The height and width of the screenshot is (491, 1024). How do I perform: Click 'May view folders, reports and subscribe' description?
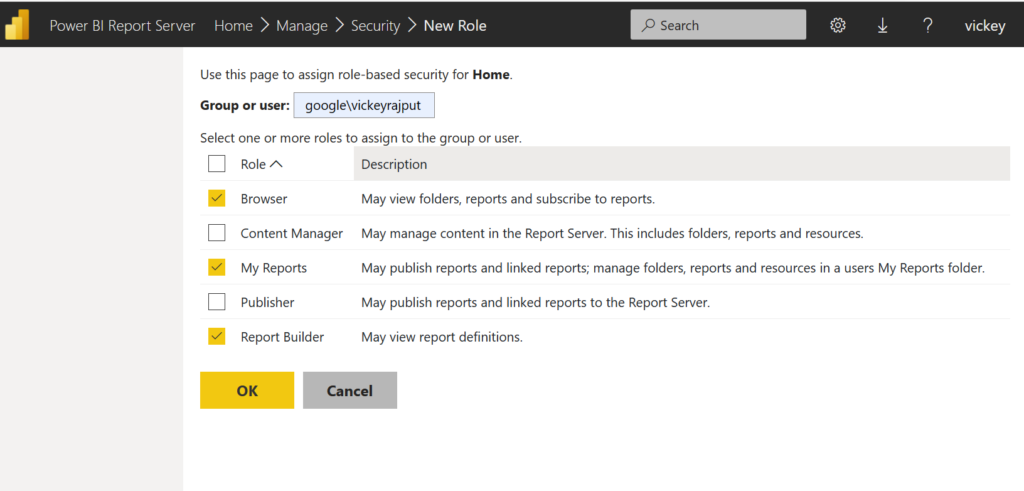click(508, 198)
